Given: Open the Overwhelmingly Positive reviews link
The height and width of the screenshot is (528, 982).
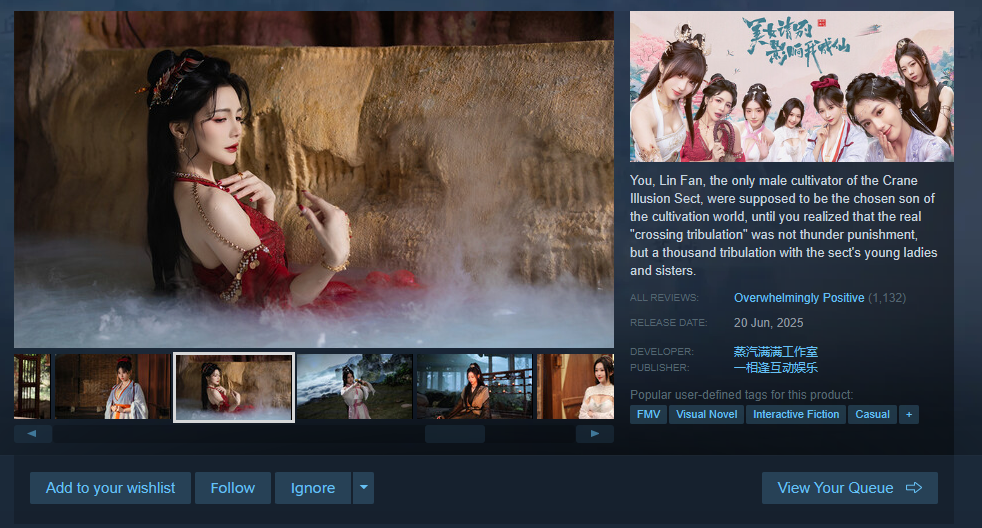Looking at the screenshot, I should [x=799, y=298].
